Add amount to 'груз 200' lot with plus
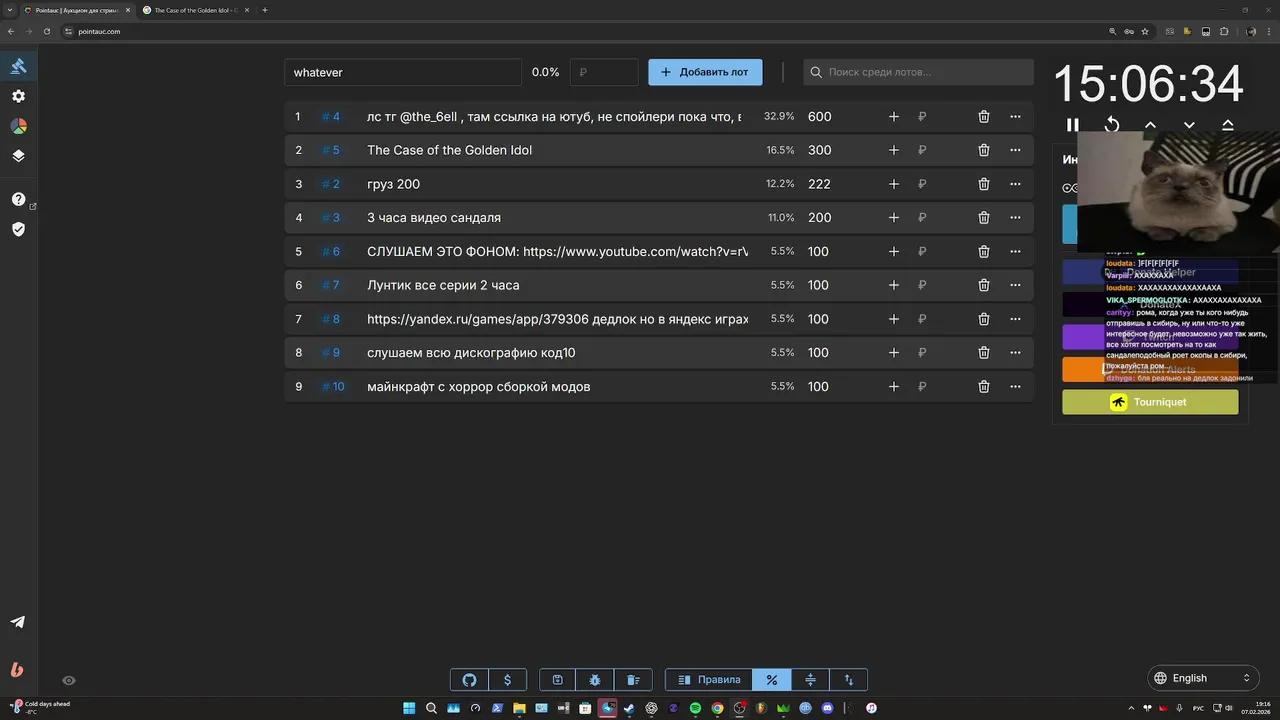This screenshot has height=720, width=1280. point(894,184)
